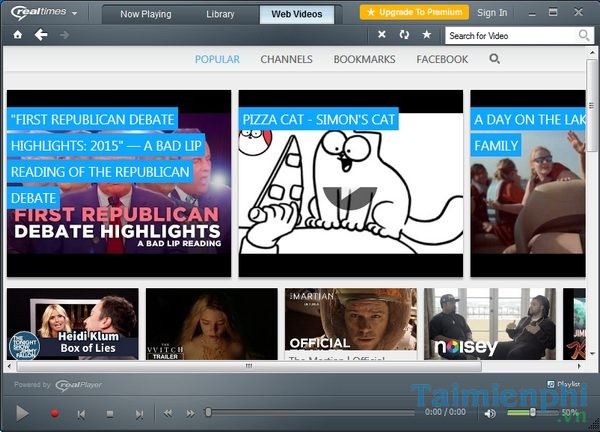Viewport: 600px width, 432px height.
Task: Click search icon next to FACEBOOK
Action: coord(494,59)
